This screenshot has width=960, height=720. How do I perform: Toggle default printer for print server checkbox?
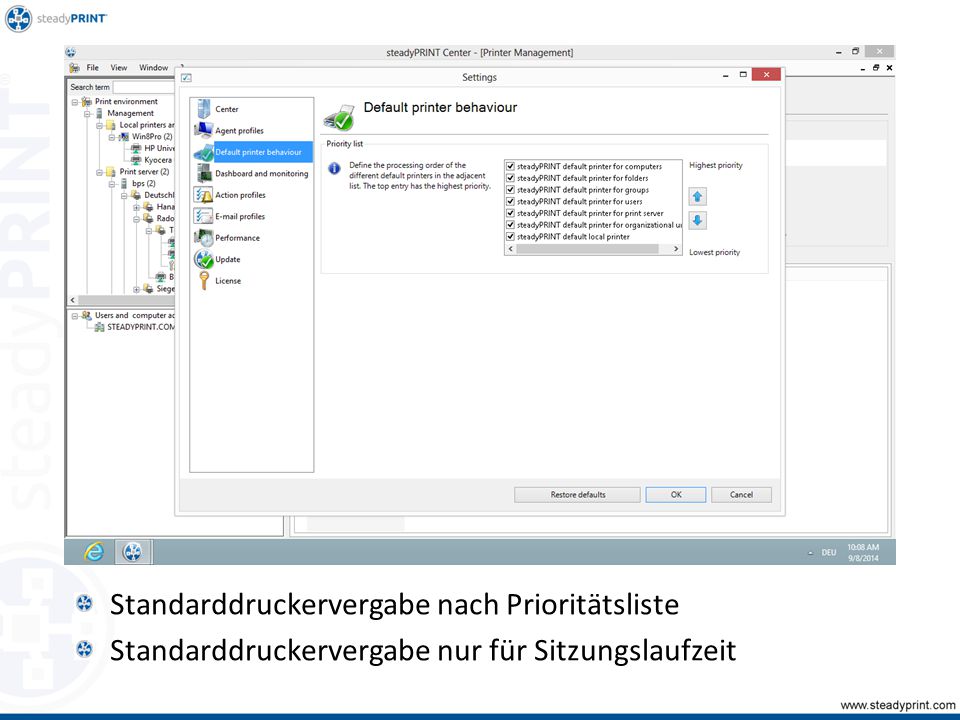point(510,213)
